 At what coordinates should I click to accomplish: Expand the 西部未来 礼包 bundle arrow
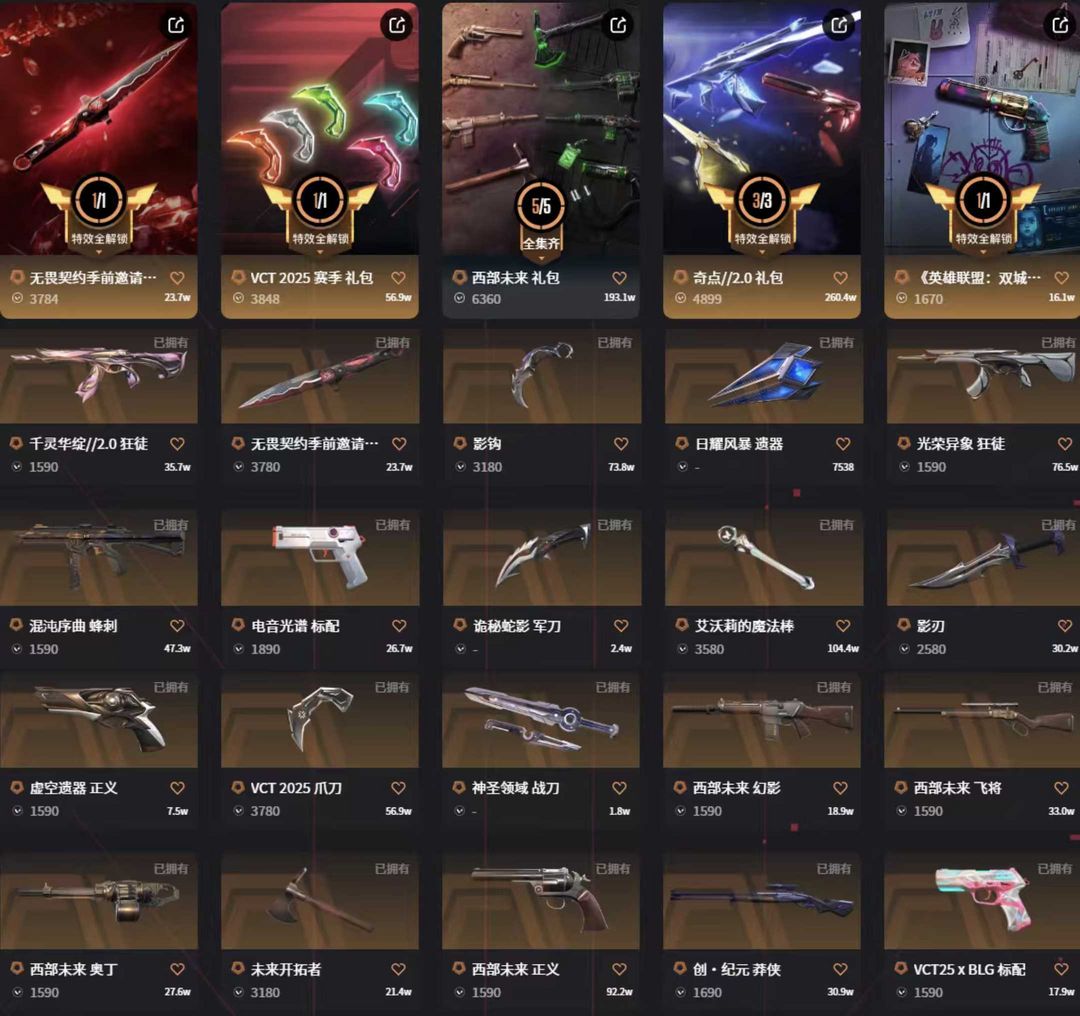click(x=541, y=260)
